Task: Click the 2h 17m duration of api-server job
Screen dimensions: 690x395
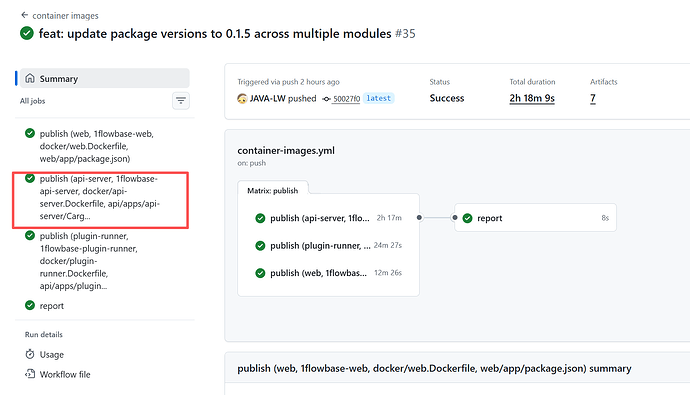Action: click(x=389, y=218)
